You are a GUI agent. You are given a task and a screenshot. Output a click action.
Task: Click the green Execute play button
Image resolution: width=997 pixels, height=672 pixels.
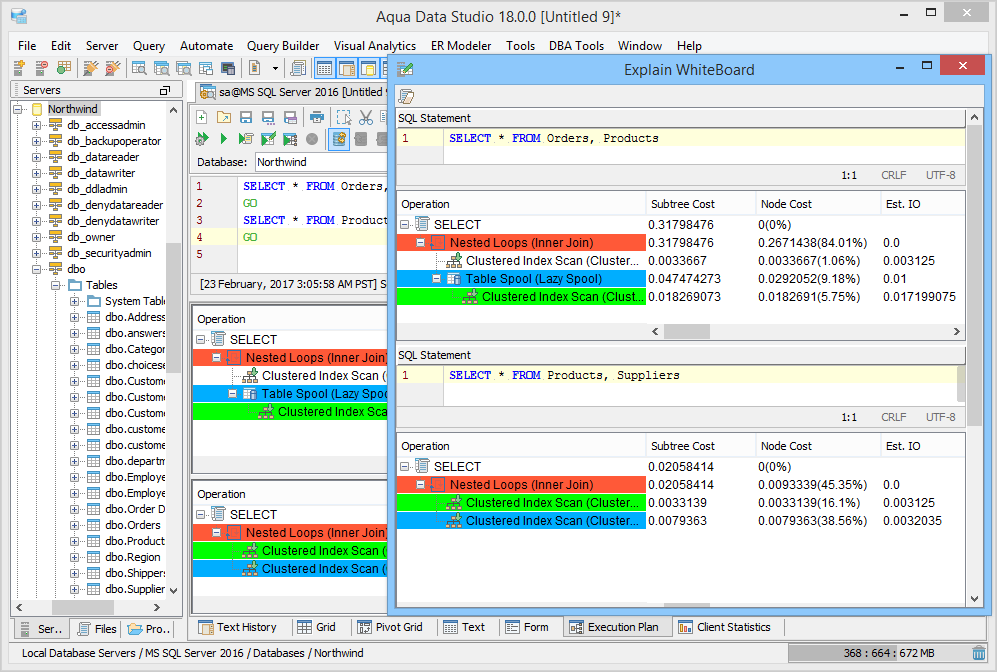tap(224, 139)
